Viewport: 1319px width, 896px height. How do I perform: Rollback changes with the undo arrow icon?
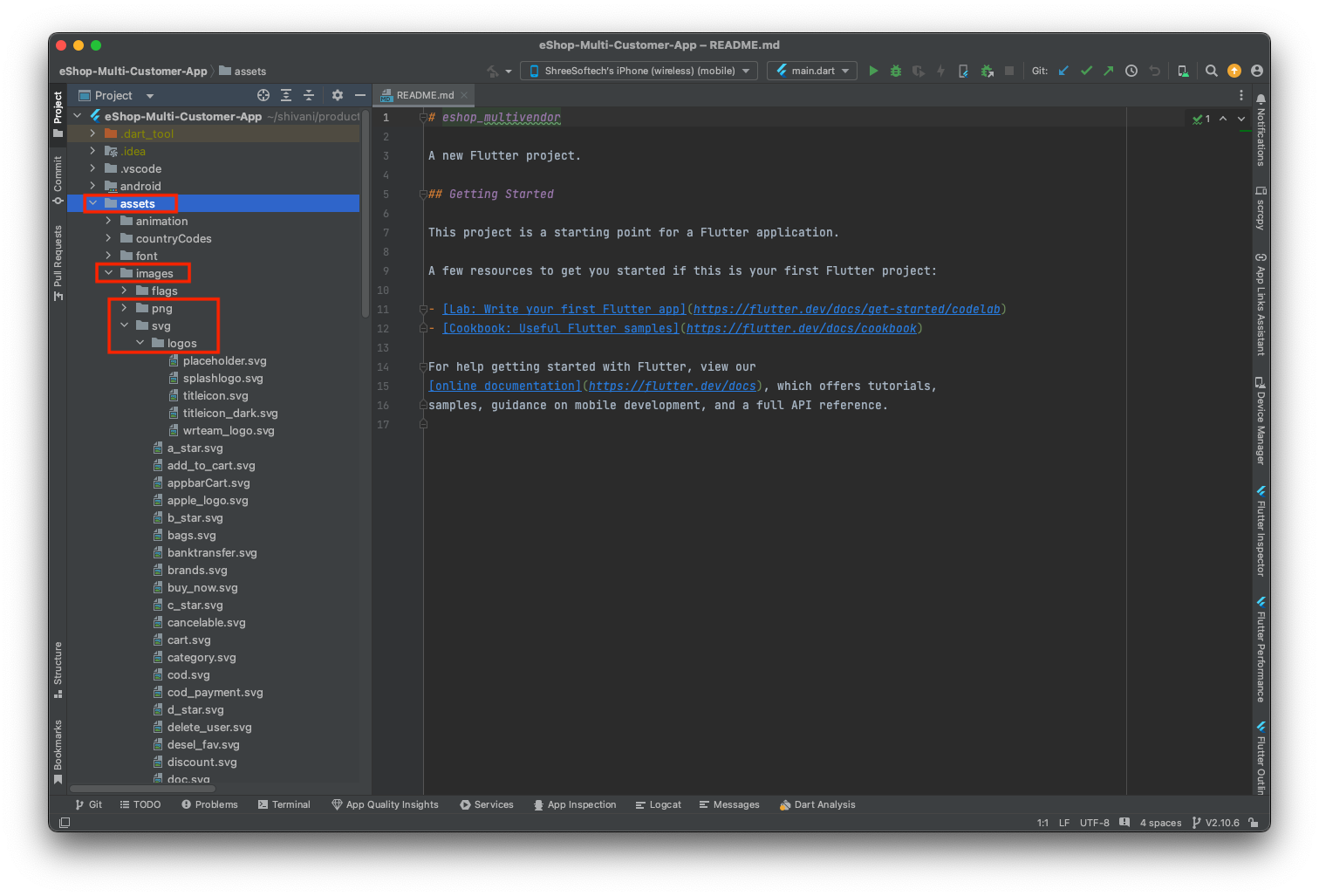click(x=1154, y=71)
